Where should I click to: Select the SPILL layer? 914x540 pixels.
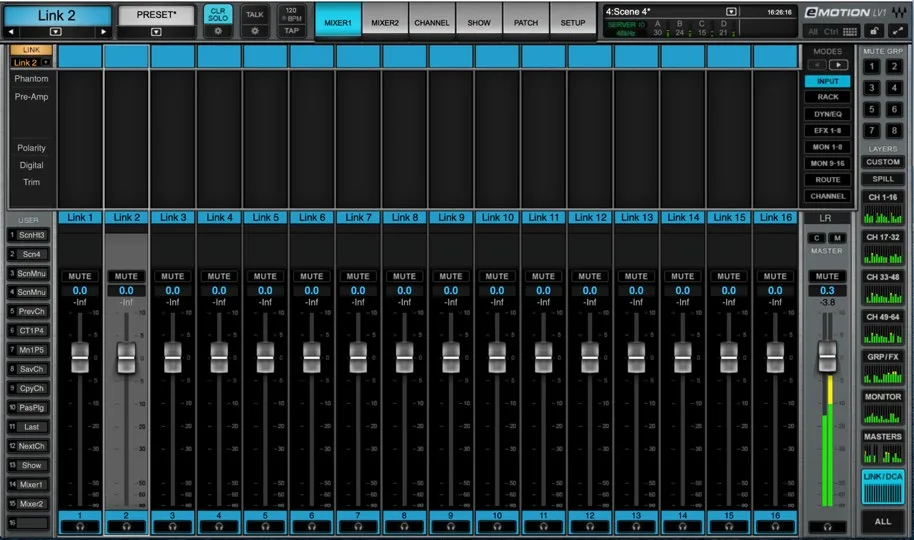pyautogui.click(x=883, y=179)
